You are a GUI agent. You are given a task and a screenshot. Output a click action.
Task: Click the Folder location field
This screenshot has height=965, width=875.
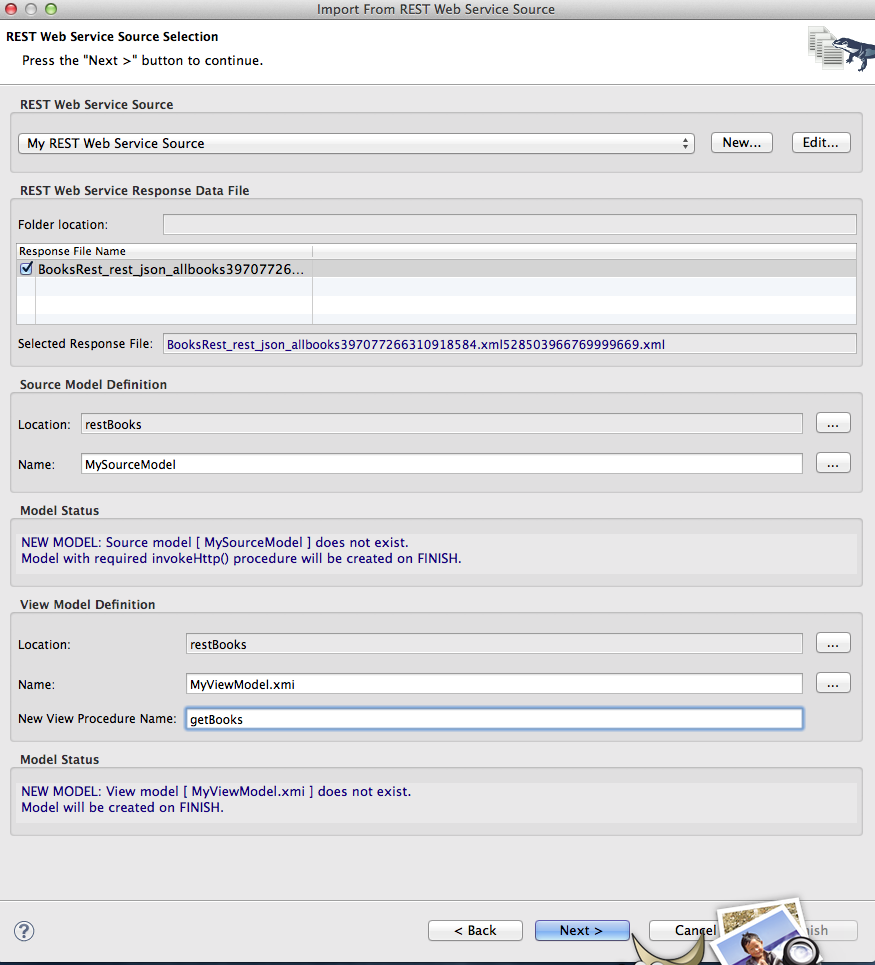509,225
